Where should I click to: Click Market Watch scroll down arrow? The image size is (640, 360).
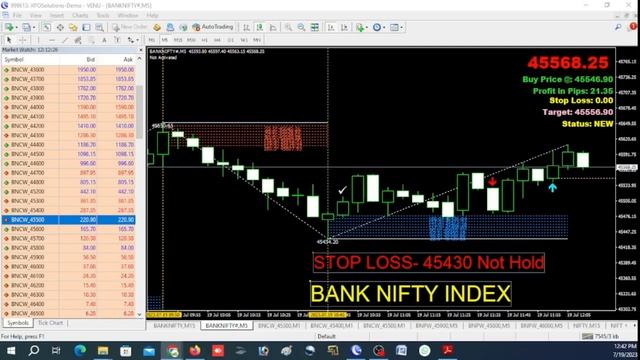click(x=140, y=314)
